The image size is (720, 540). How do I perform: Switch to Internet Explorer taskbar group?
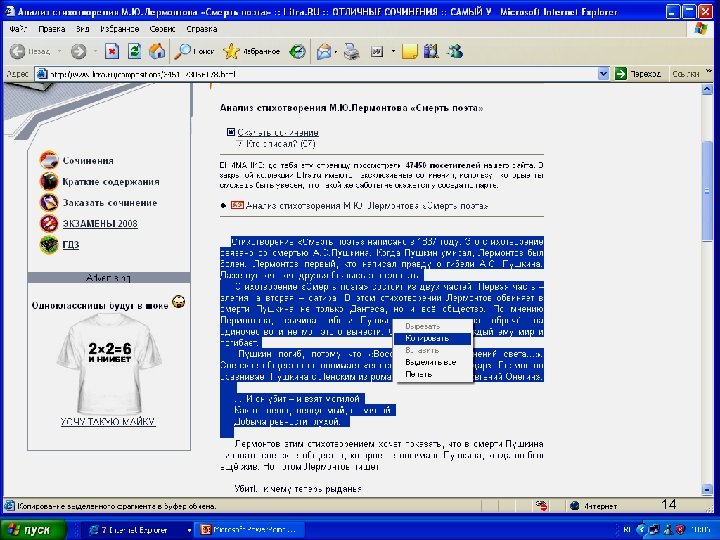(x=139, y=530)
